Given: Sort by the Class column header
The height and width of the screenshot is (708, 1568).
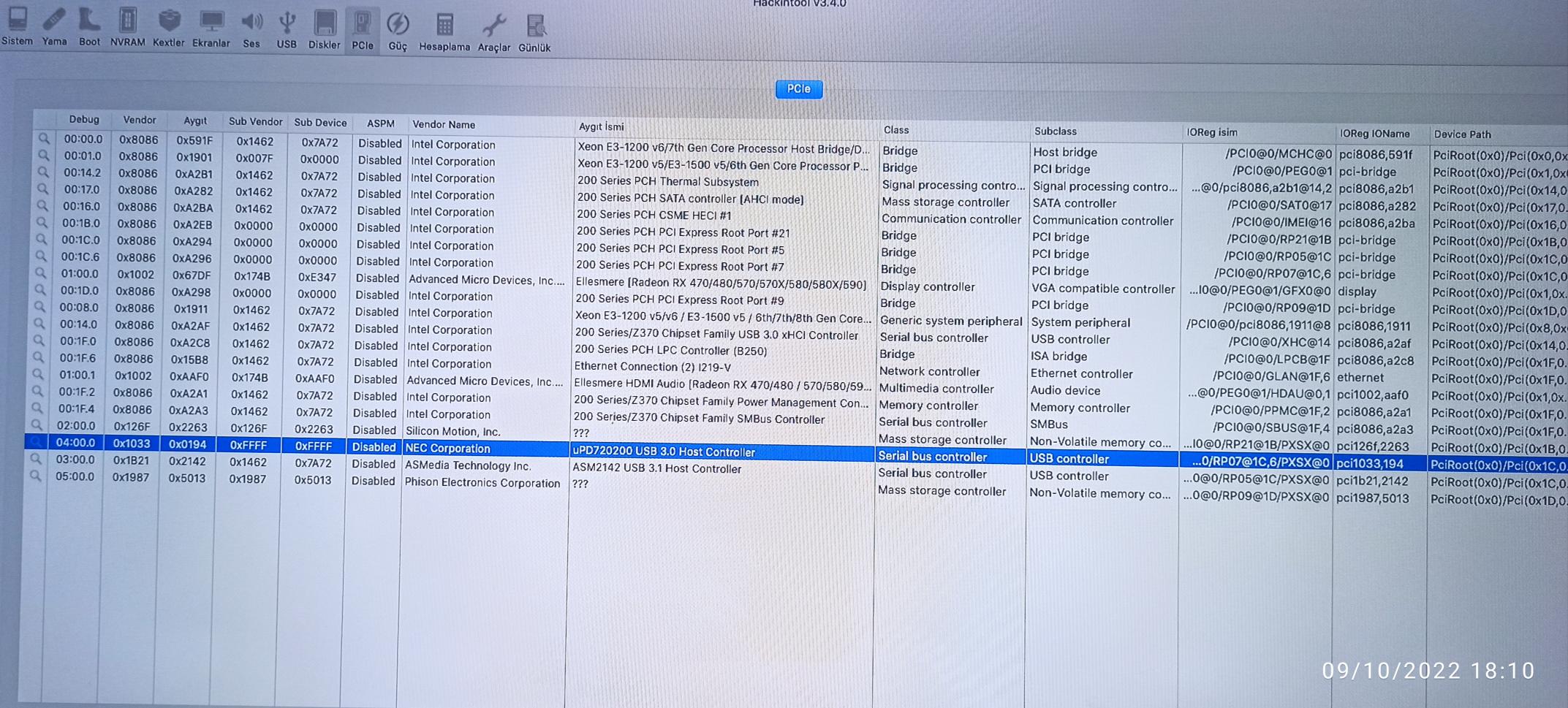Looking at the screenshot, I should pyautogui.click(x=896, y=130).
